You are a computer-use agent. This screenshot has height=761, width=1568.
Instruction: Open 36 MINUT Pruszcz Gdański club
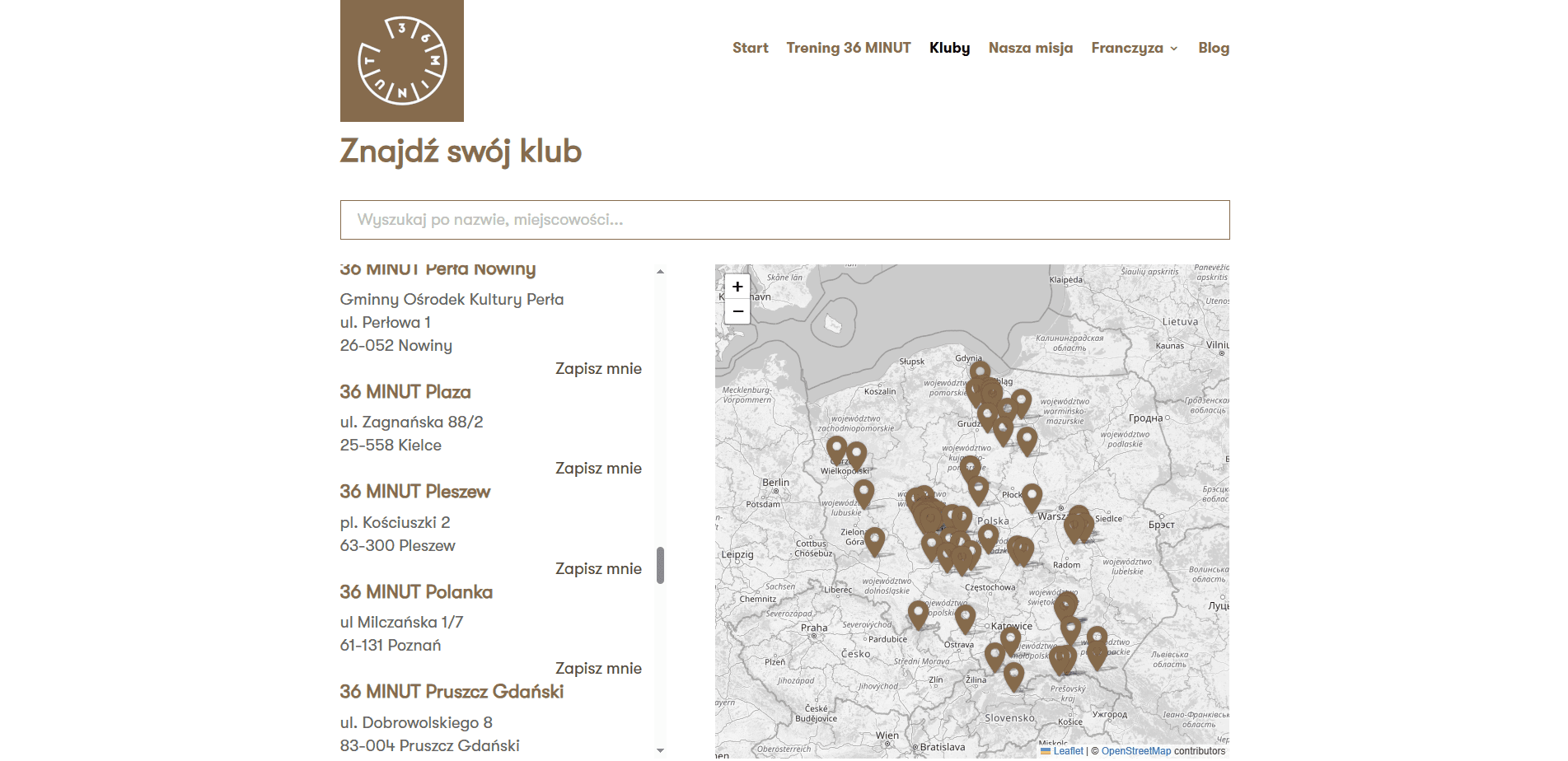point(452,692)
